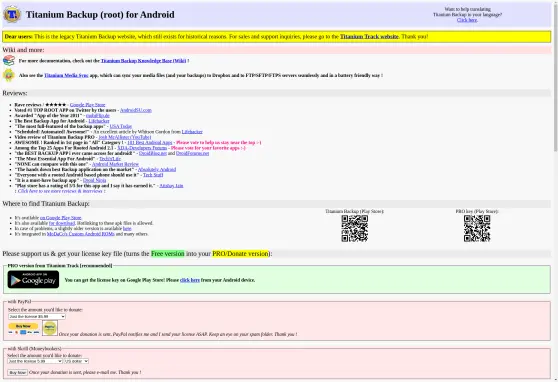This screenshot has width=558, height=382.
Task: Click the Google Play badge image
Action: coord(33,279)
